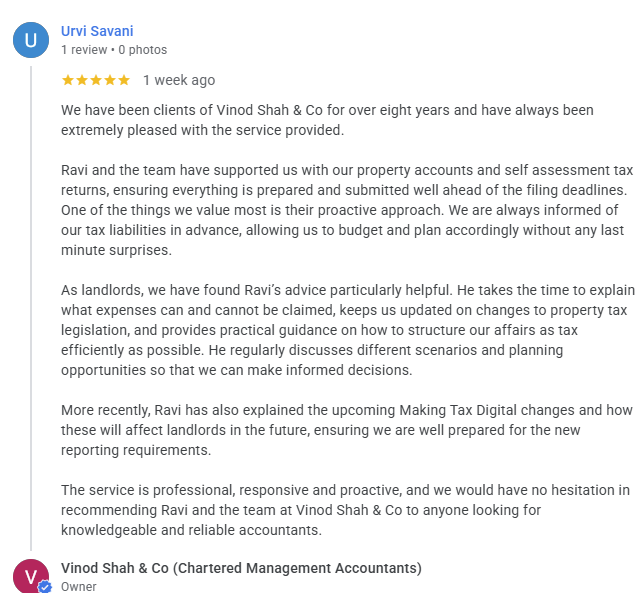Select the fifth gold rating star
642x593 pixels.
pyautogui.click(x=124, y=80)
